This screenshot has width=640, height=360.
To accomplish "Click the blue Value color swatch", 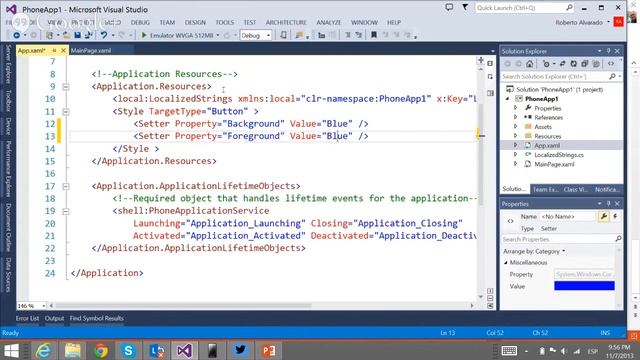I will tap(584, 286).
